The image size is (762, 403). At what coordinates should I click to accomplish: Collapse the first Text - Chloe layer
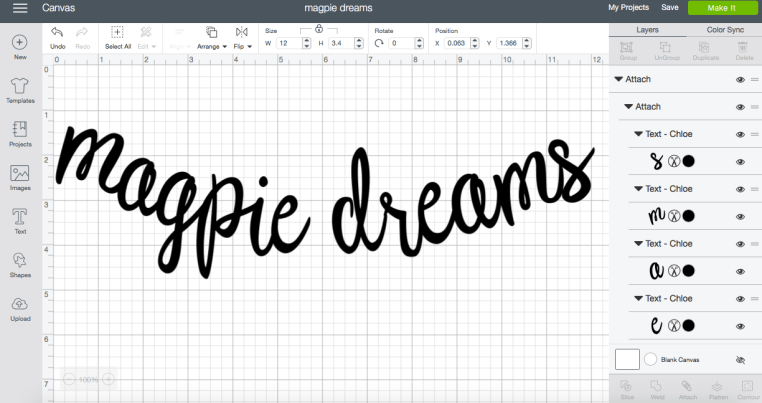click(639, 134)
